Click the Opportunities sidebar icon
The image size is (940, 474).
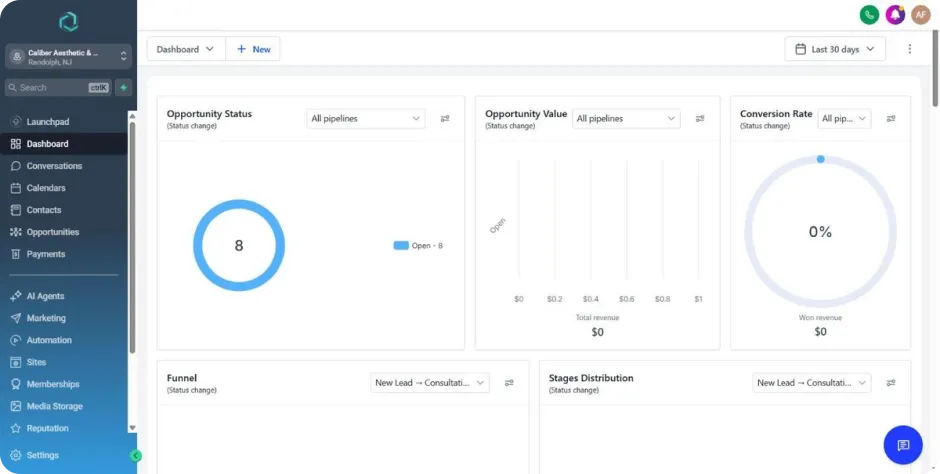pos(16,232)
